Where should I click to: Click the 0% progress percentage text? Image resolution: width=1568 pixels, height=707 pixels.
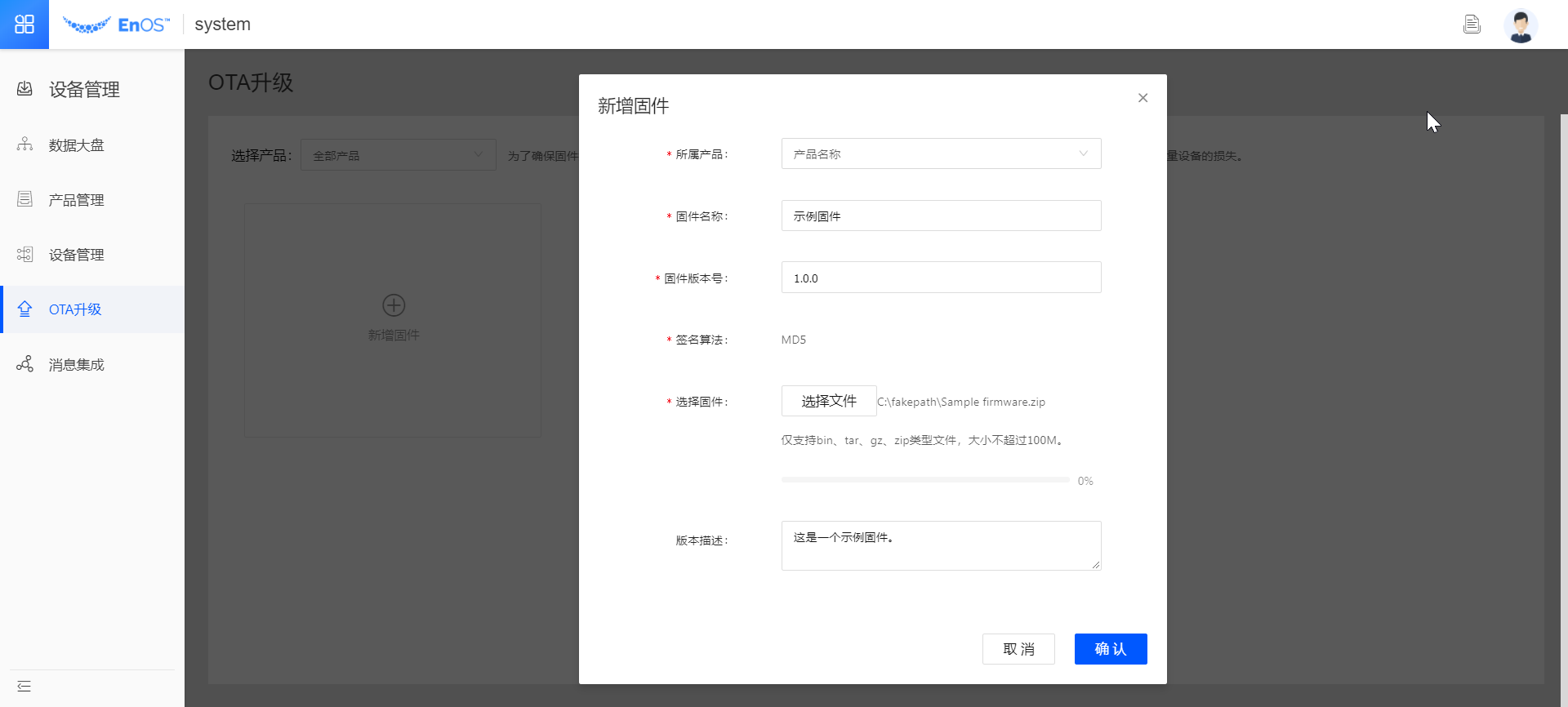tap(1085, 481)
